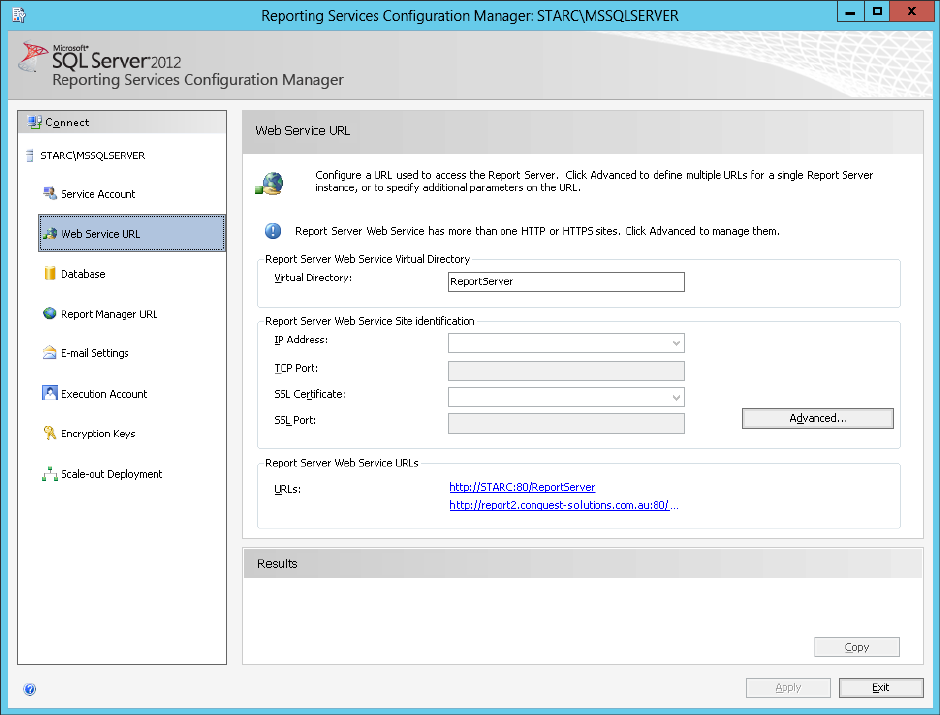Expand the SSL Certificate dropdown
The width and height of the screenshot is (940, 715).
click(676, 397)
